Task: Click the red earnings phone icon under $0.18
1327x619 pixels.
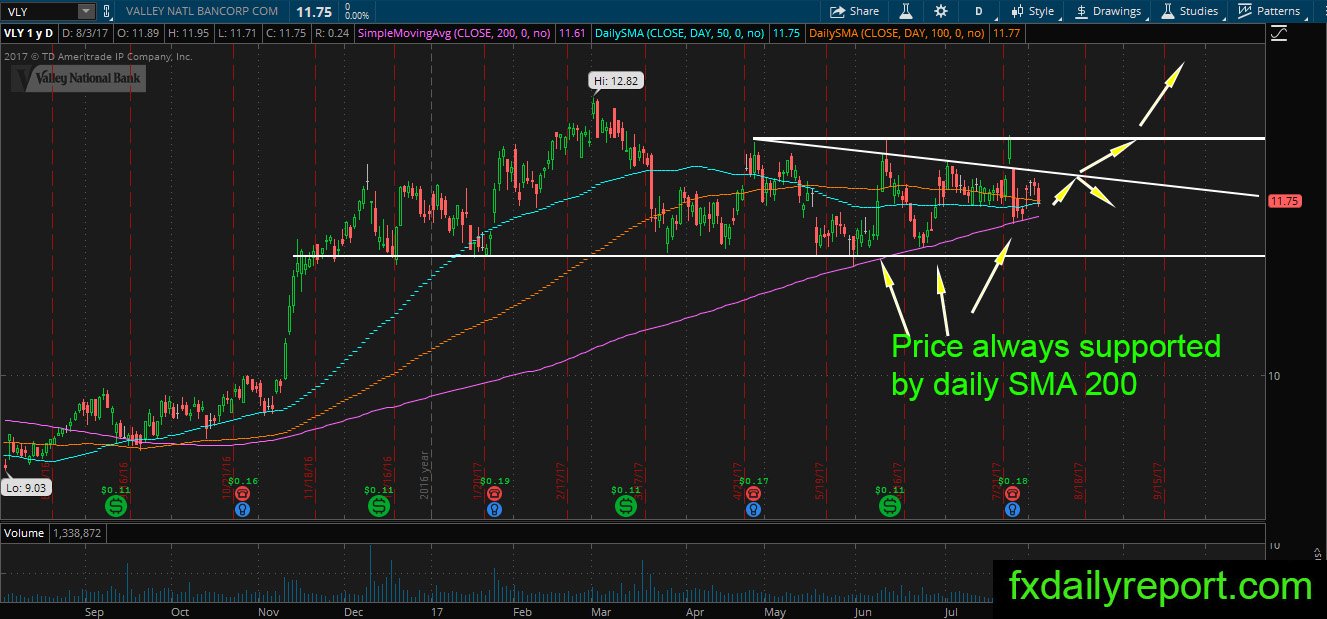Action: click(1012, 494)
